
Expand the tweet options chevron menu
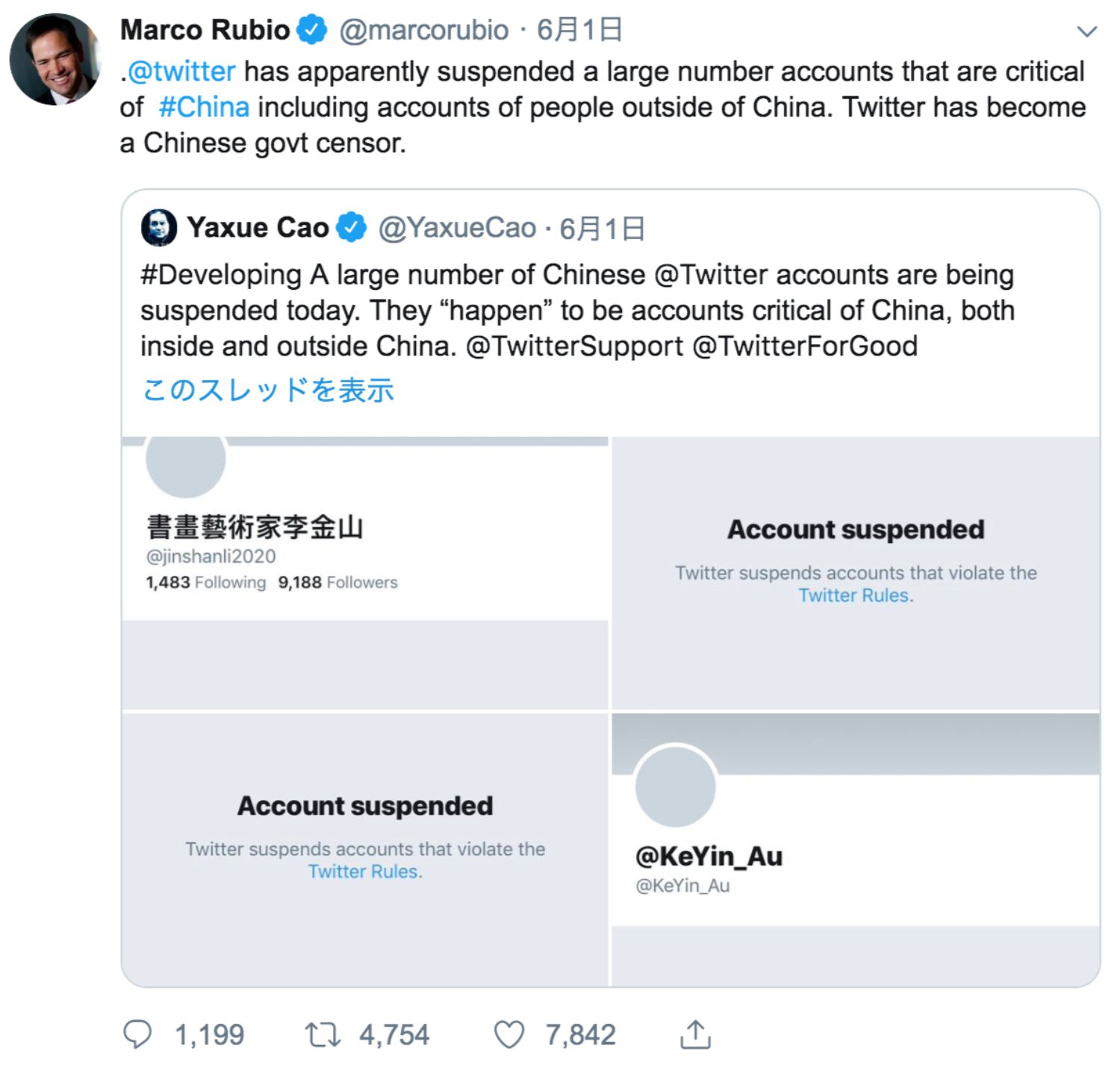[x=1086, y=31]
